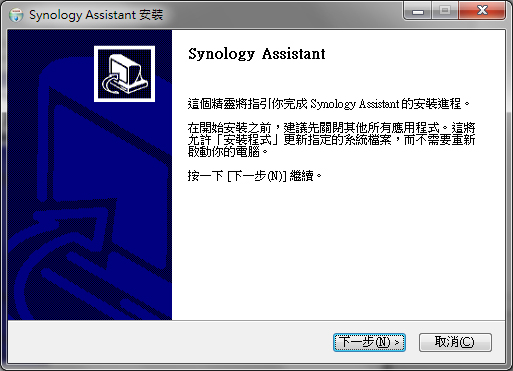Click the 取消(C) button
Viewport: 513px width, 371px height.
pos(455,342)
